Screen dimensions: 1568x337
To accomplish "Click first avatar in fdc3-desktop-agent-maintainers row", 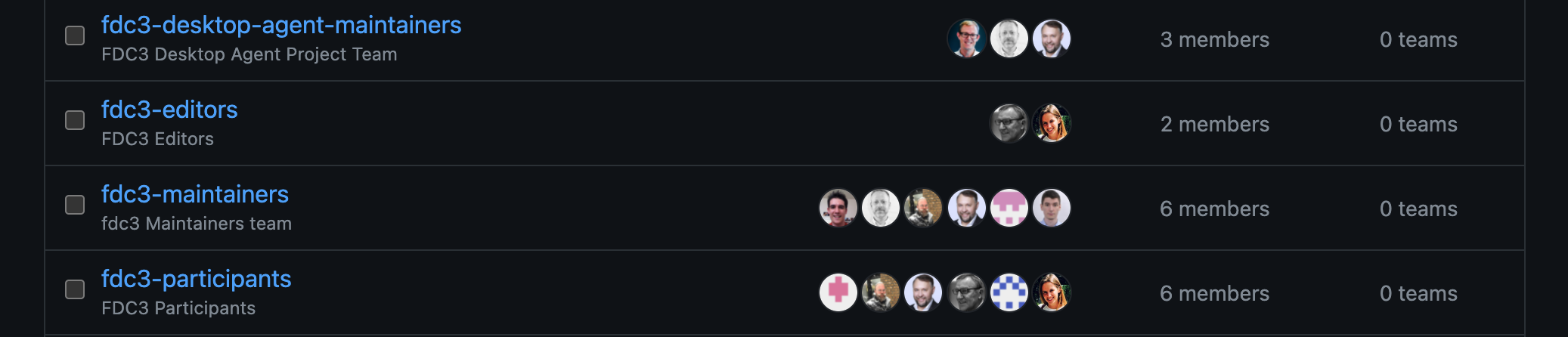I will 966,39.
